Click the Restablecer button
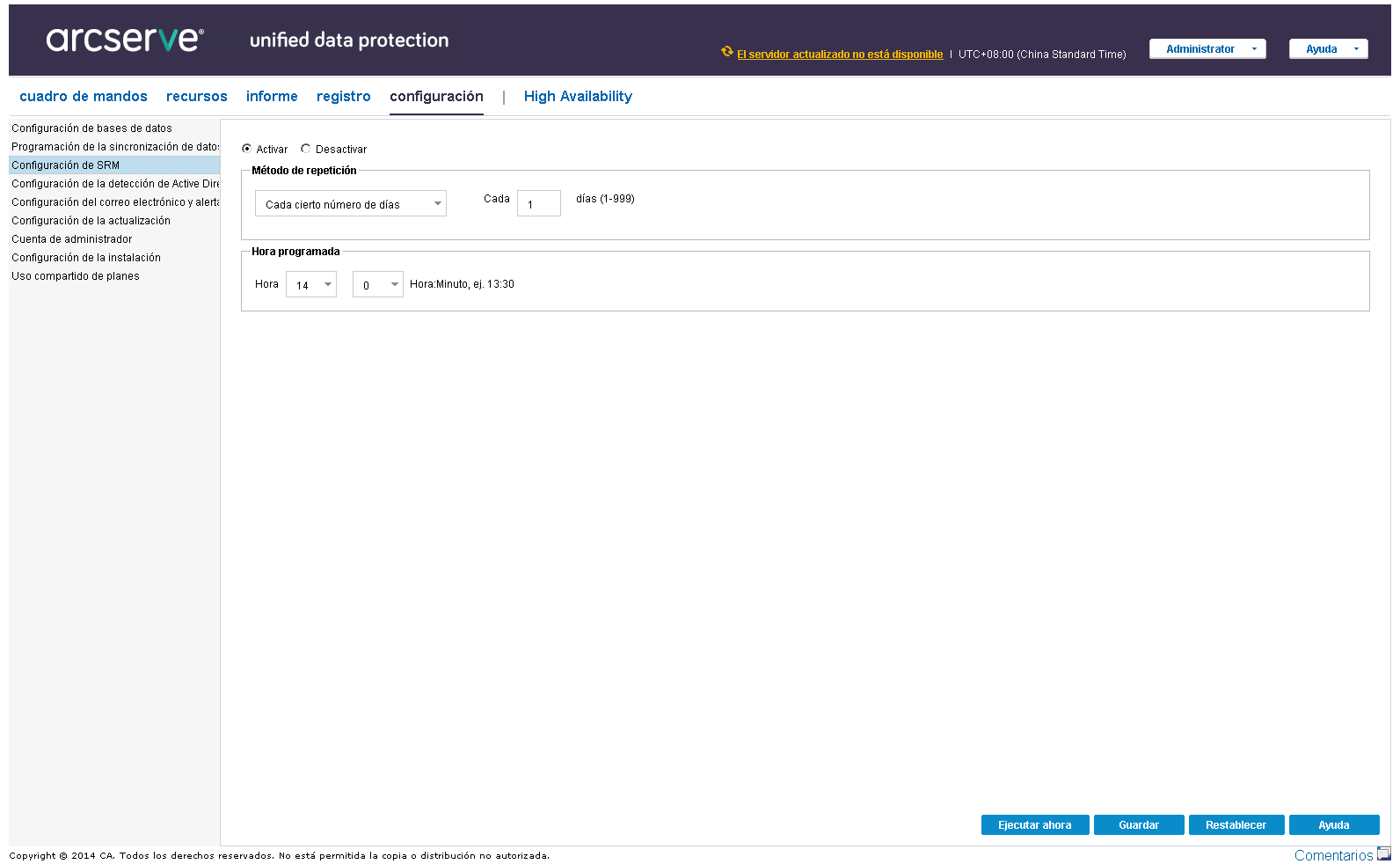Image resolution: width=1400 pixels, height=864 pixels. [x=1236, y=825]
